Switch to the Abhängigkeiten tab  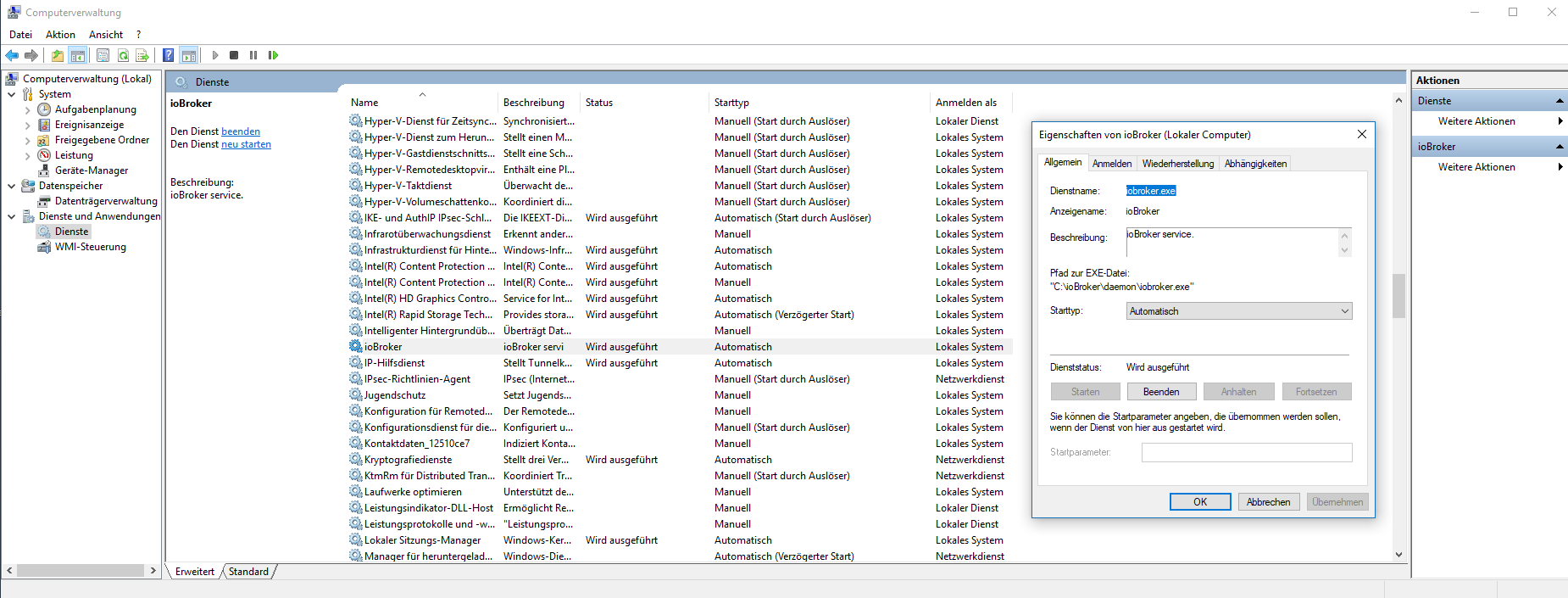point(1255,164)
